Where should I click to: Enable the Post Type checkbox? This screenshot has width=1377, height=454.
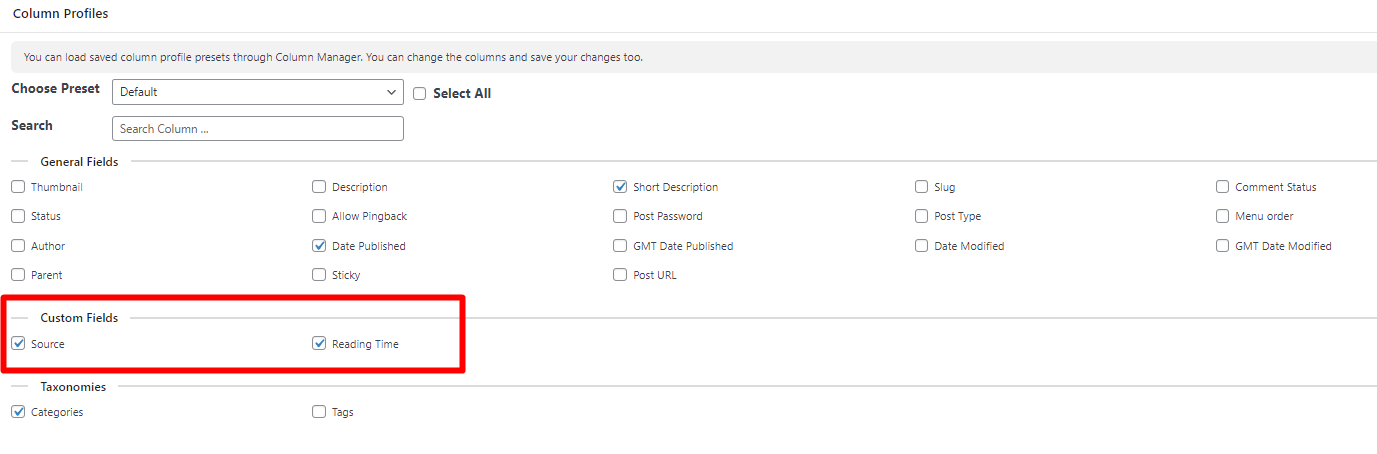pos(921,216)
